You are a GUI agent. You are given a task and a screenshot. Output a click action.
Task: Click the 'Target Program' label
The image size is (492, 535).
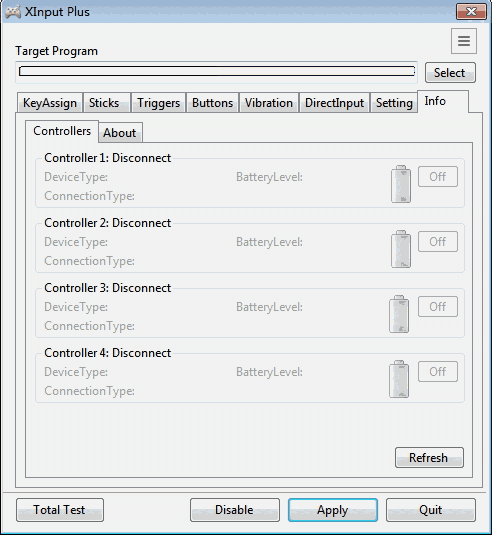(x=57, y=51)
